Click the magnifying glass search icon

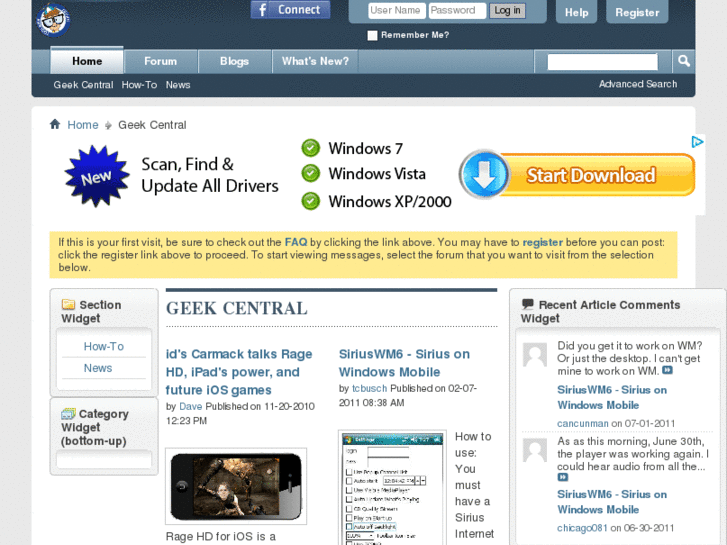pyautogui.click(x=683, y=61)
